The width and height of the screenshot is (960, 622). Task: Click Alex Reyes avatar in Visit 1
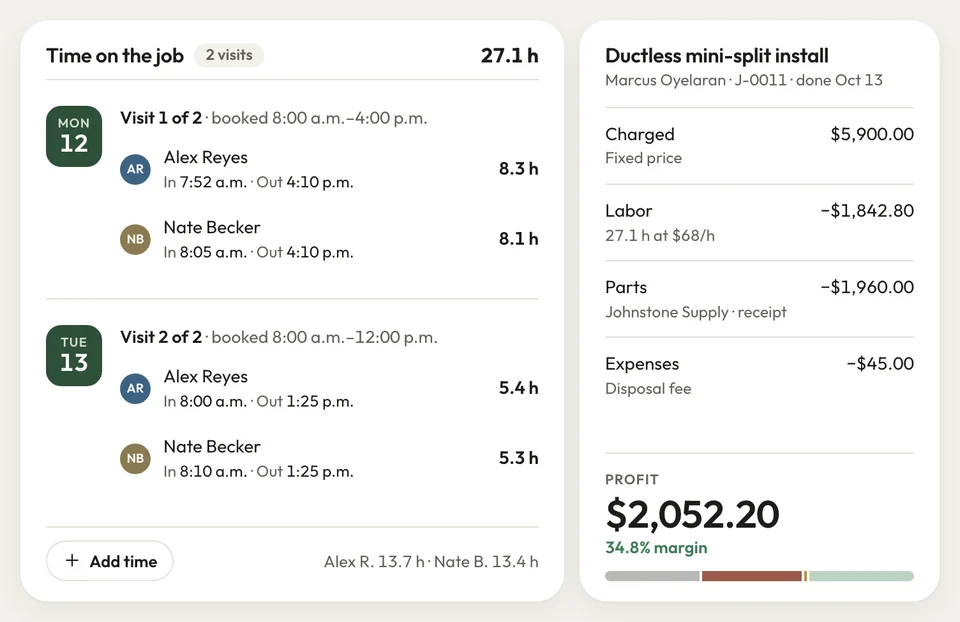135,169
